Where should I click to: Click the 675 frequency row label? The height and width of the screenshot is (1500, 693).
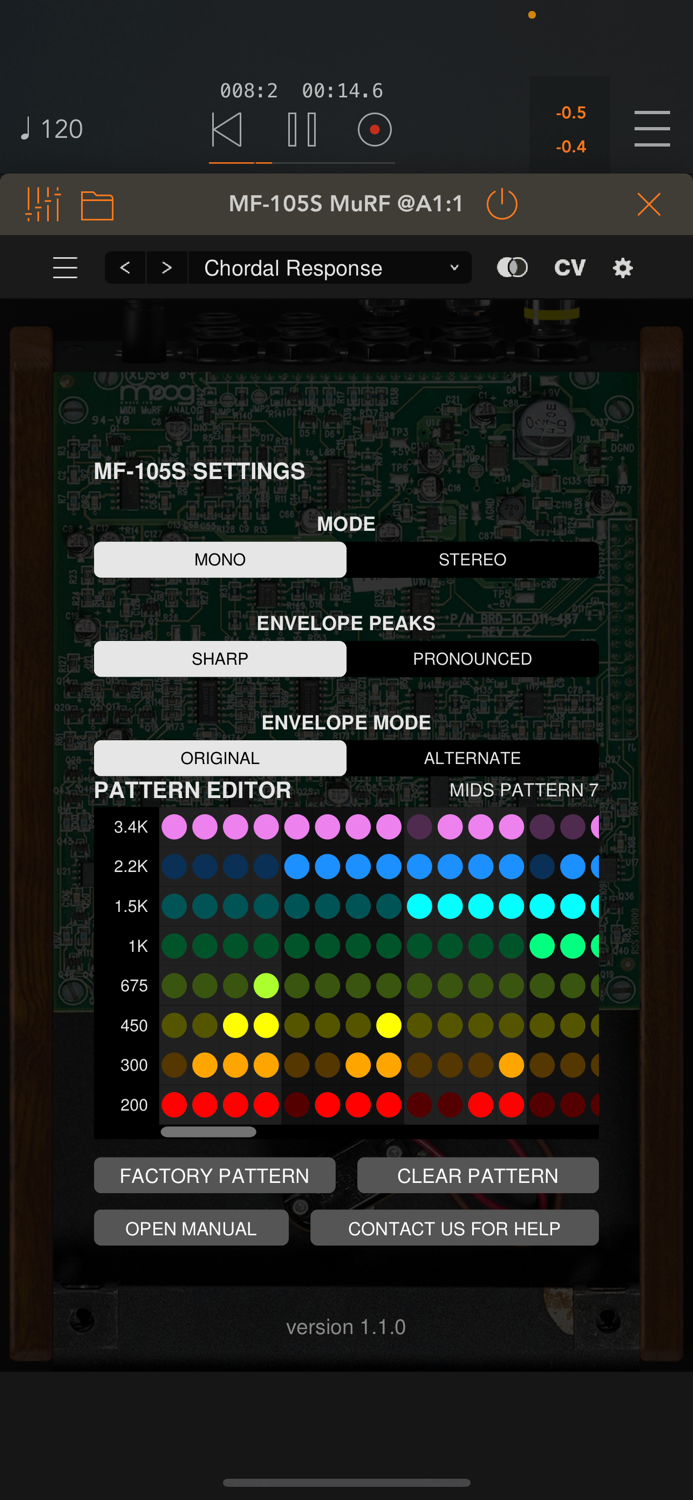tap(134, 986)
